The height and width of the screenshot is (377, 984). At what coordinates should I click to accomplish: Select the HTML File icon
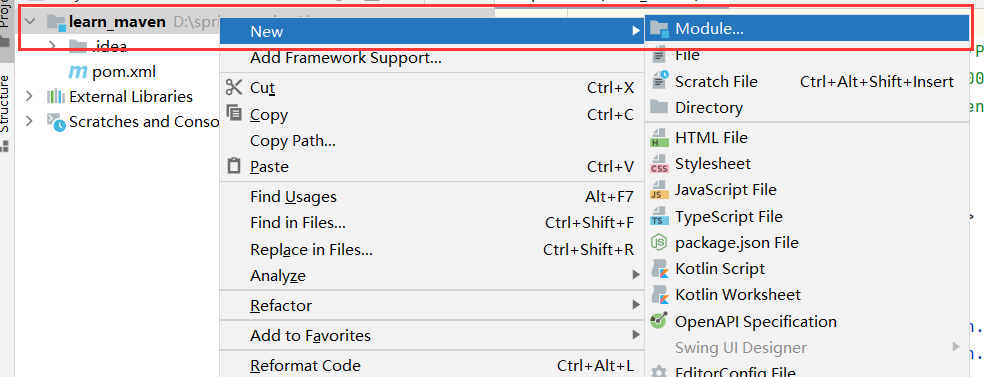pyautogui.click(x=659, y=137)
